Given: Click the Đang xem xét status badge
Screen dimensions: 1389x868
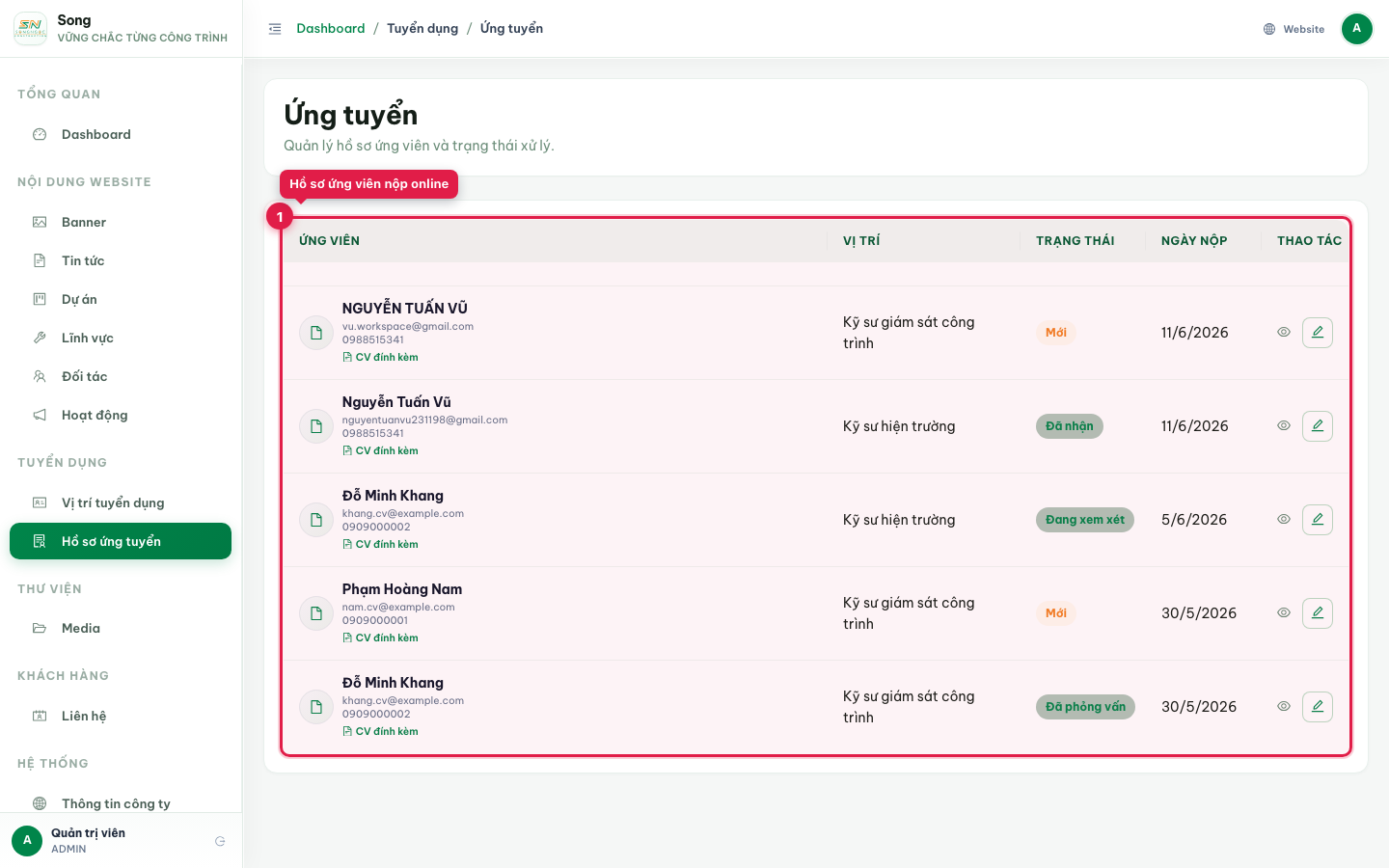Looking at the screenshot, I should (1085, 520).
